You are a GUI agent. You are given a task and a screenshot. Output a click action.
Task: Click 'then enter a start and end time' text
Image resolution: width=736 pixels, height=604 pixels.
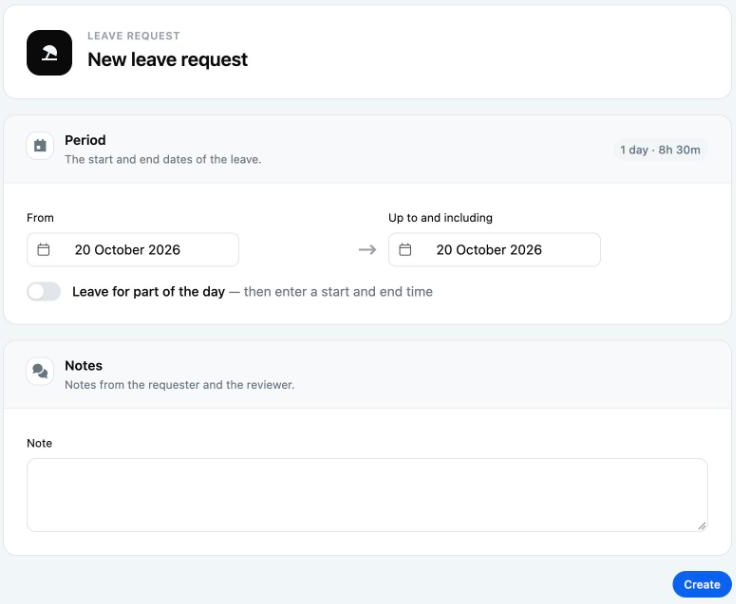(x=338, y=291)
